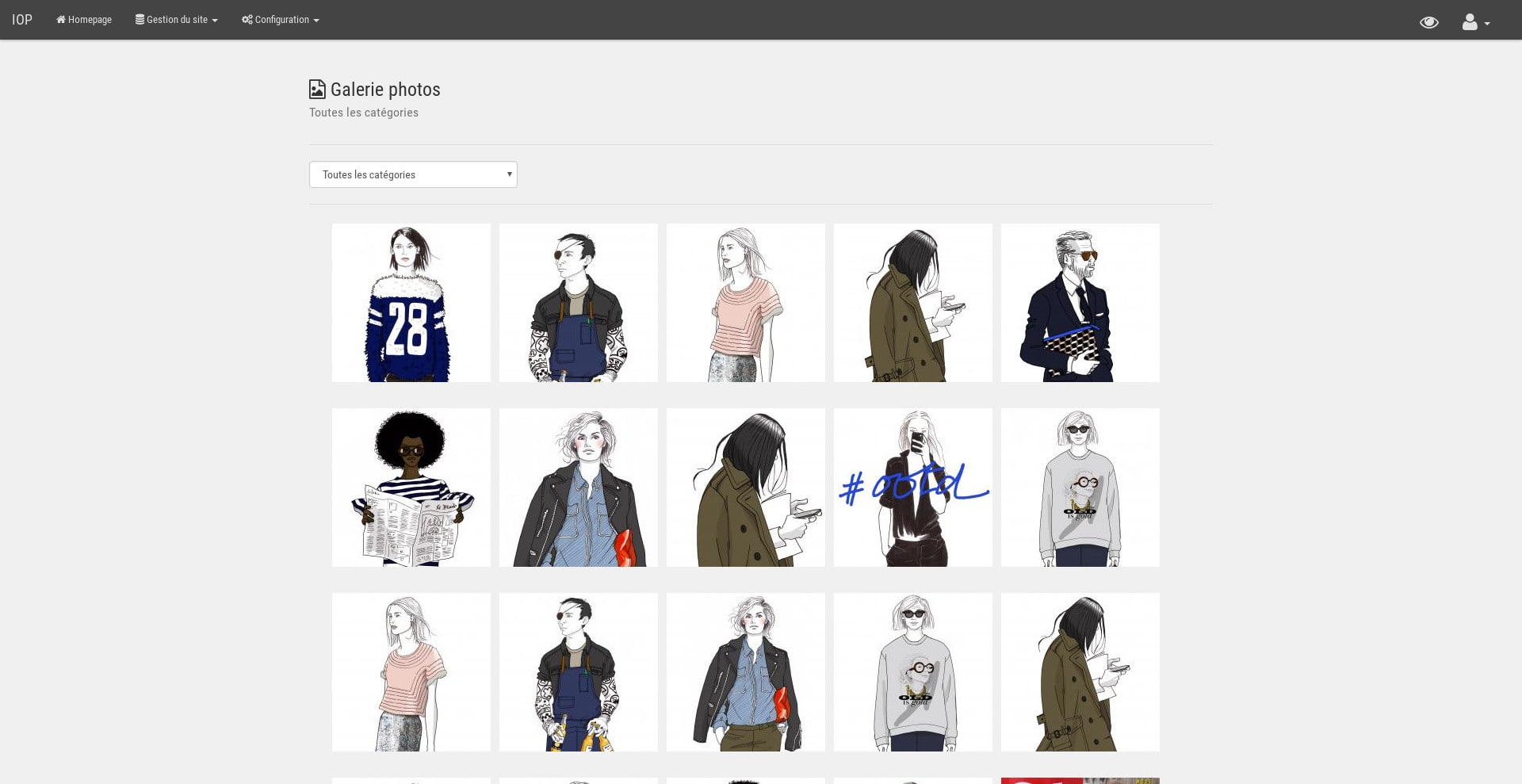
Task: Go to Homepage in the navbar
Action: pos(84,20)
